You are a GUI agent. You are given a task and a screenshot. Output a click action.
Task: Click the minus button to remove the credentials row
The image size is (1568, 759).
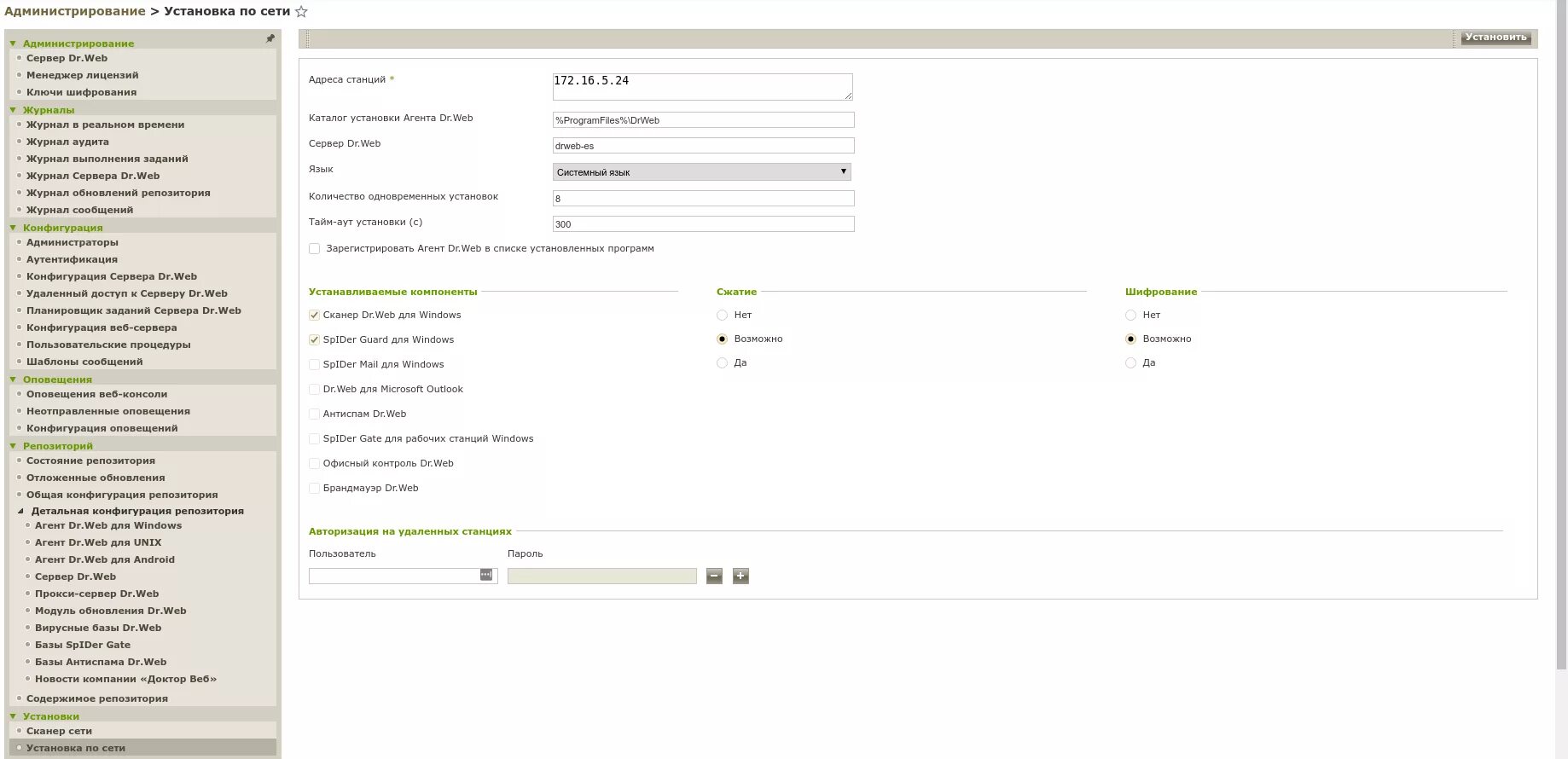[715, 576]
